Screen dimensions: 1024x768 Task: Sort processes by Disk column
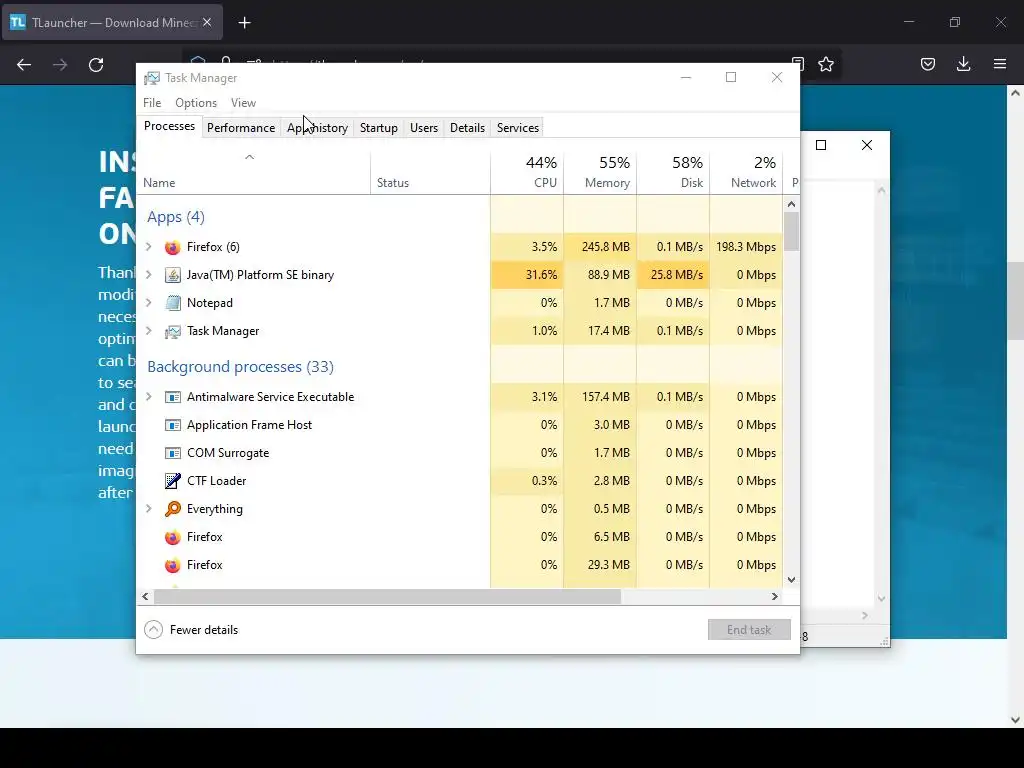[x=673, y=173]
